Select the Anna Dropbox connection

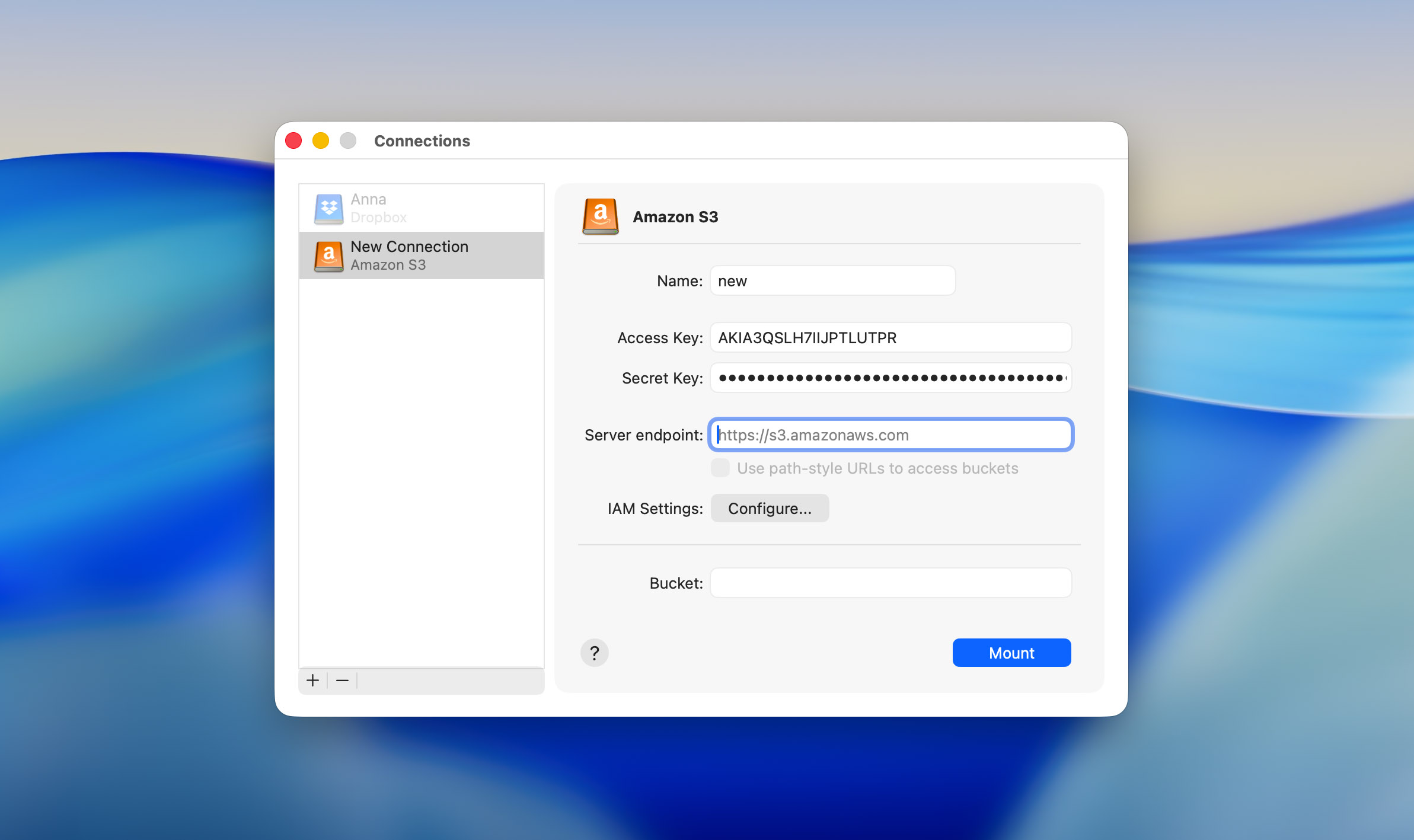tap(421, 207)
